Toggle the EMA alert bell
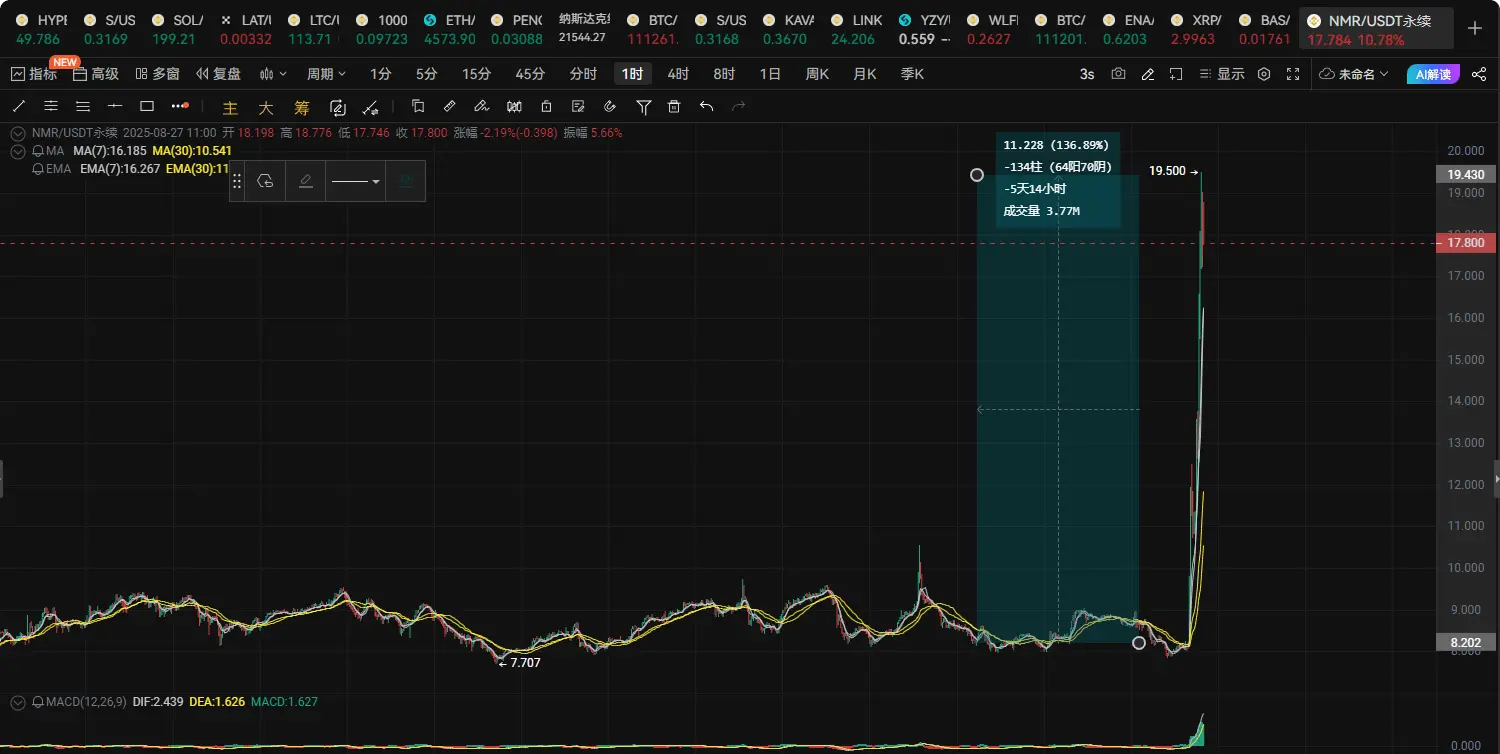The height and width of the screenshot is (754, 1500). 38,169
